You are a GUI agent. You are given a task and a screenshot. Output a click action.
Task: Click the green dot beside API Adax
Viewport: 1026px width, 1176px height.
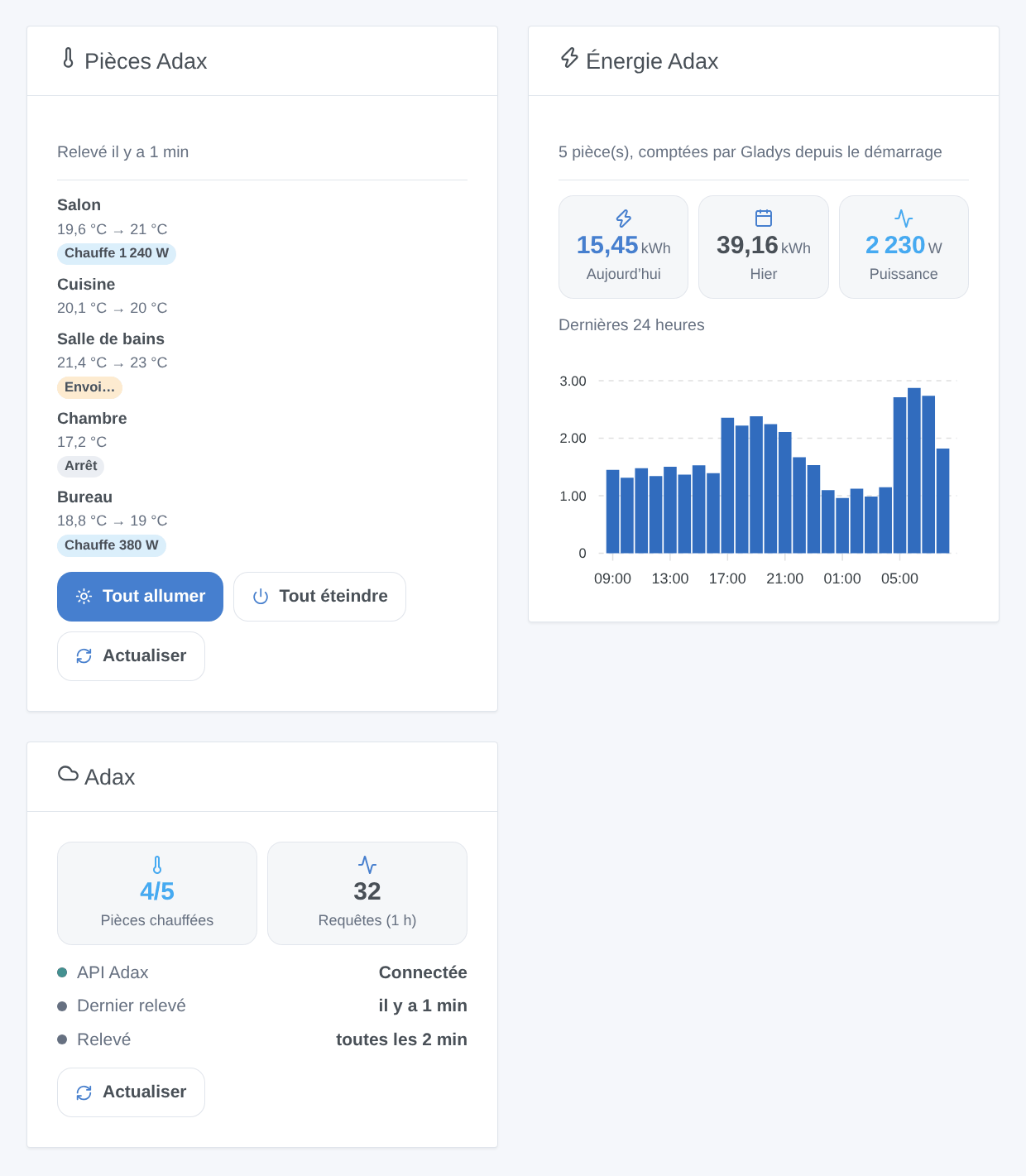point(62,972)
